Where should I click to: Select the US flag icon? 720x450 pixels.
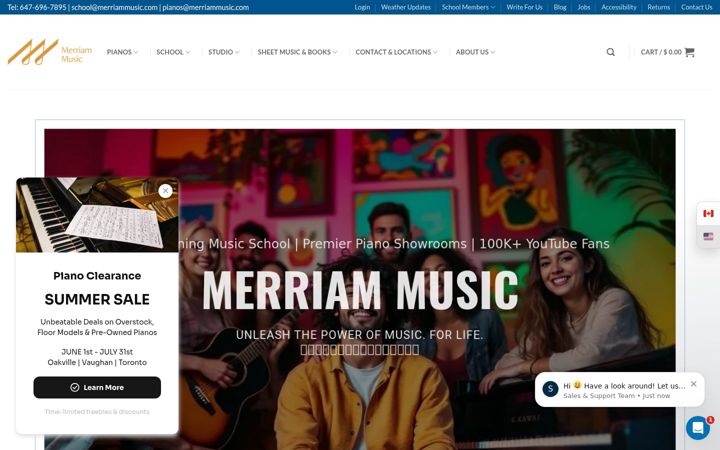coord(708,236)
